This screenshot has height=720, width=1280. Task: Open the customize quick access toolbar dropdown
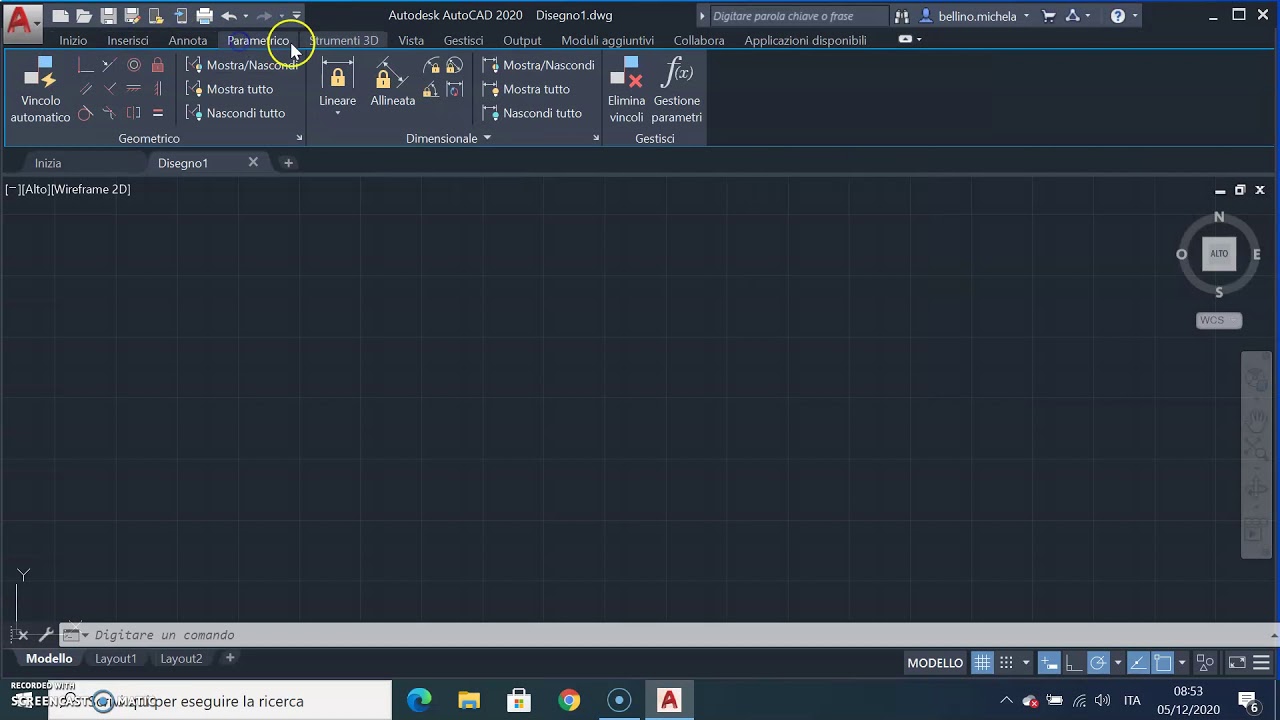pyautogui.click(x=297, y=16)
